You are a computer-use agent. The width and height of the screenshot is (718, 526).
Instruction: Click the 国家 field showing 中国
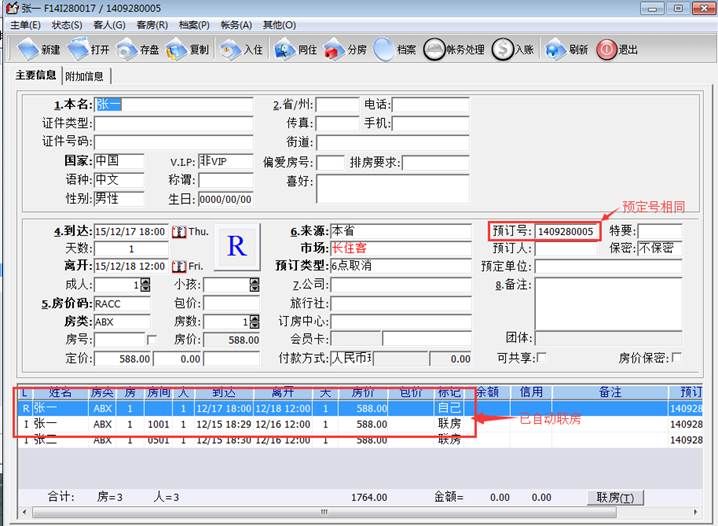[119, 161]
